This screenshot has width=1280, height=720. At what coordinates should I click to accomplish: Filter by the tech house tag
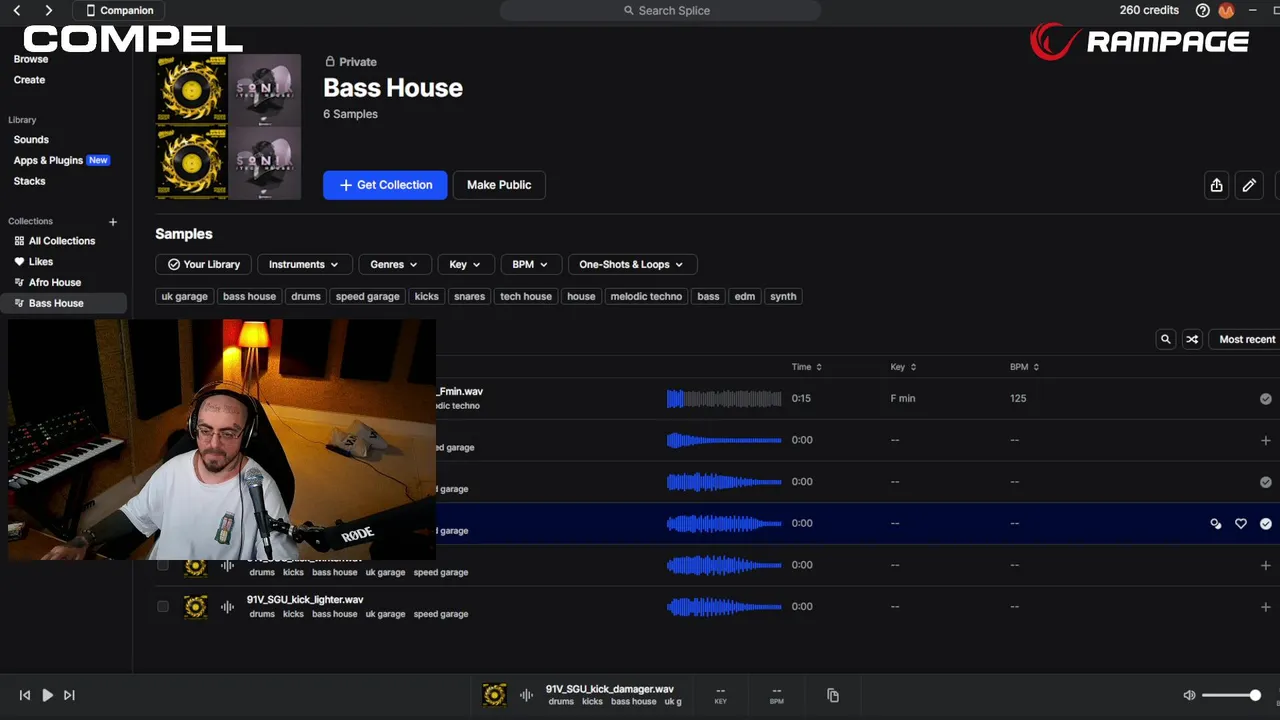[526, 296]
